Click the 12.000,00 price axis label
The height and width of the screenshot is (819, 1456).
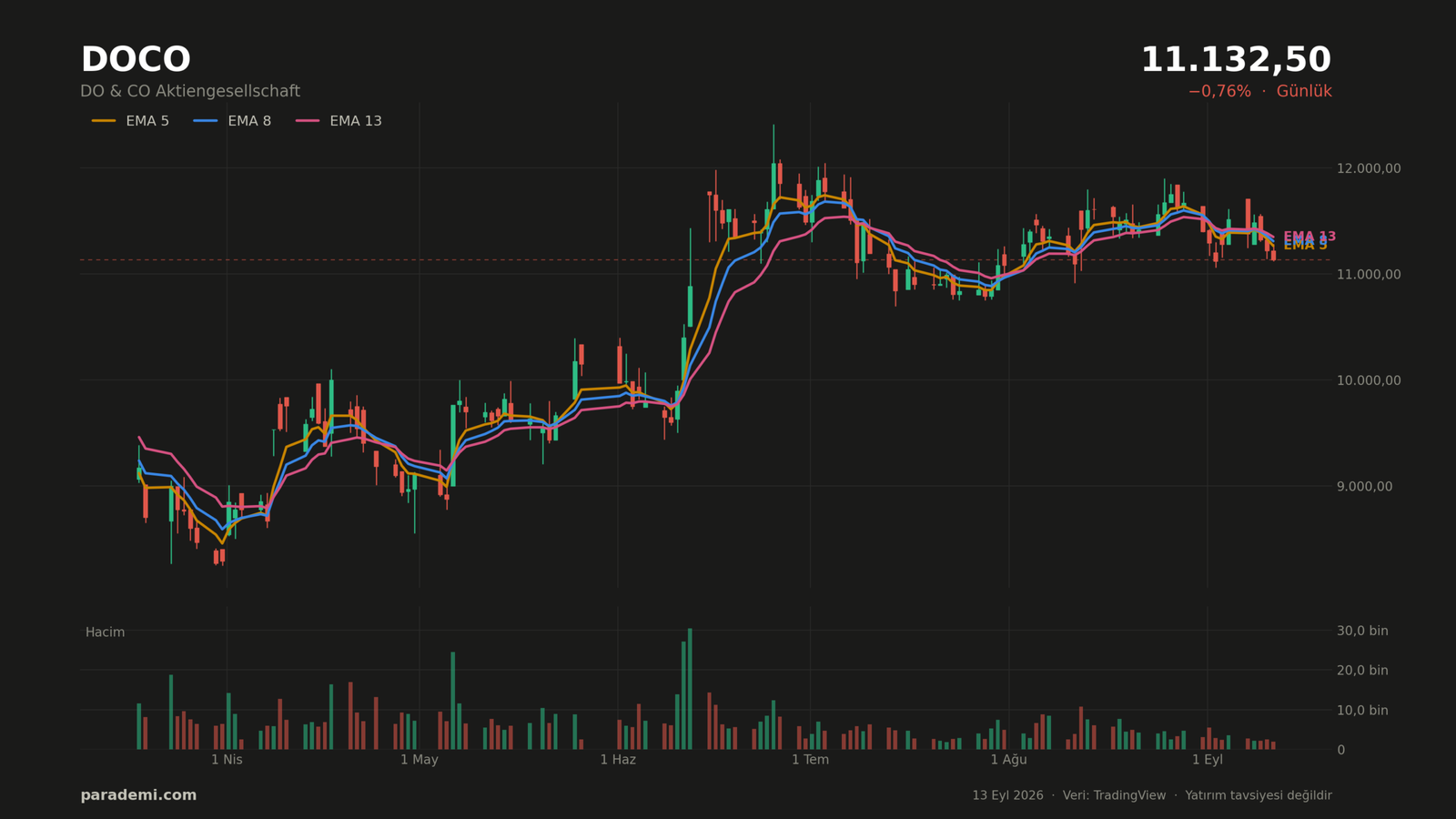coord(1369,168)
